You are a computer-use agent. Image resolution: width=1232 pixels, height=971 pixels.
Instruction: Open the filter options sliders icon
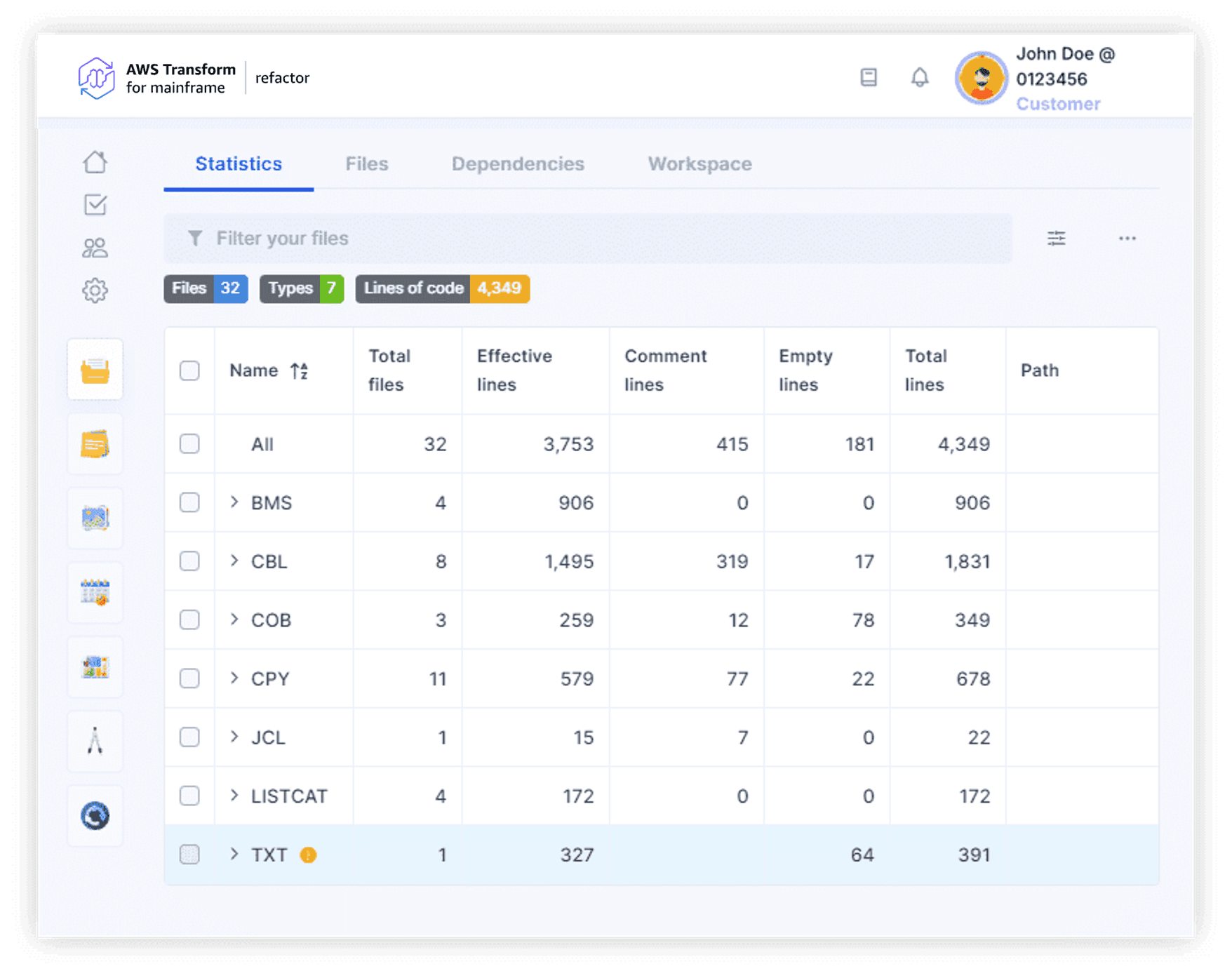[1056, 239]
